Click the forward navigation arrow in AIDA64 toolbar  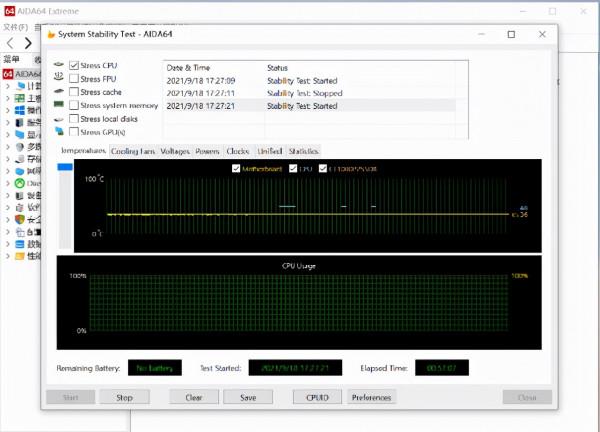pos(27,44)
